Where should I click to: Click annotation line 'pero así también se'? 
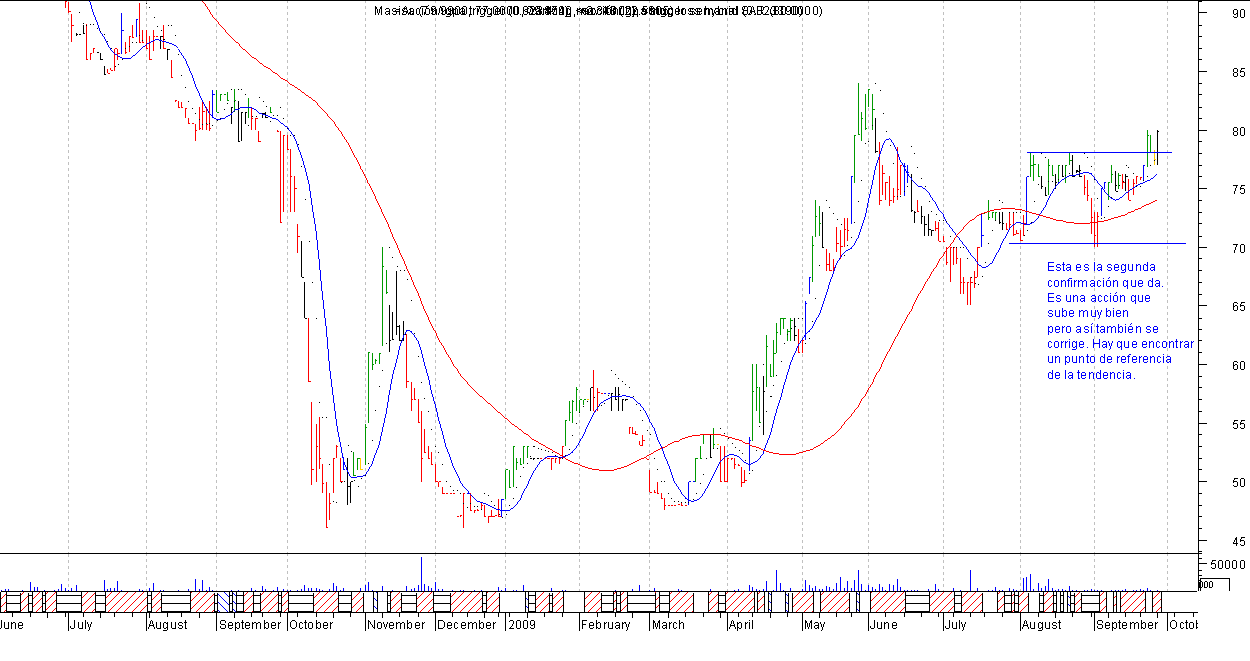tap(1103, 328)
